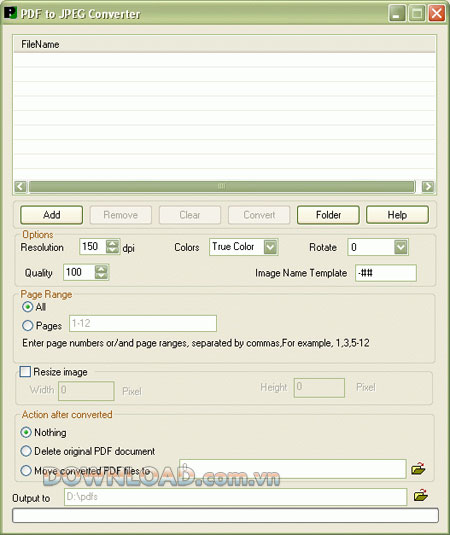Click the Image Name Template field
The width and height of the screenshot is (450, 535).
pos(386,273)
